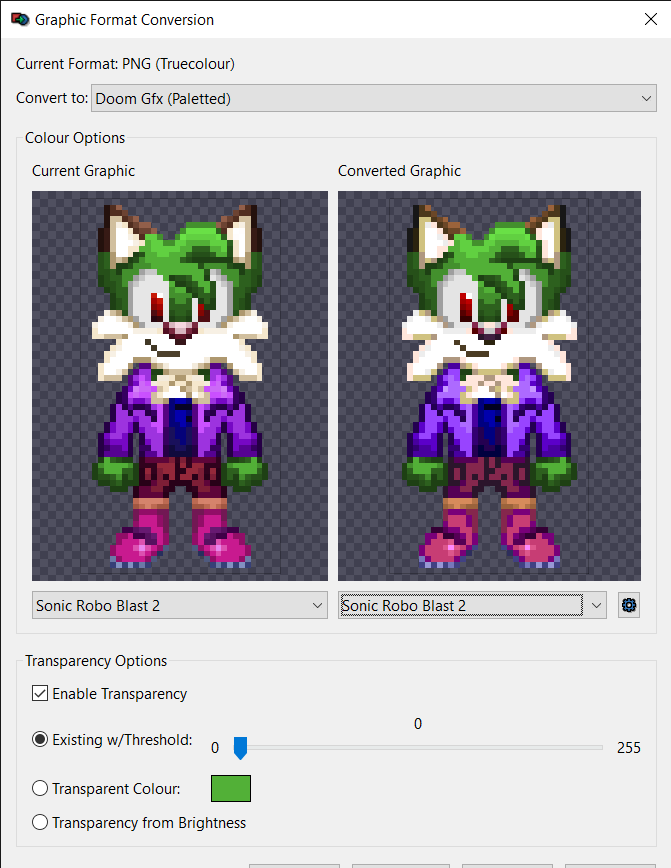This screenshot has height=868, width=671.
Task: Open the palette settings gear icon
Action: pyautogui.click(x=629, y=605)
